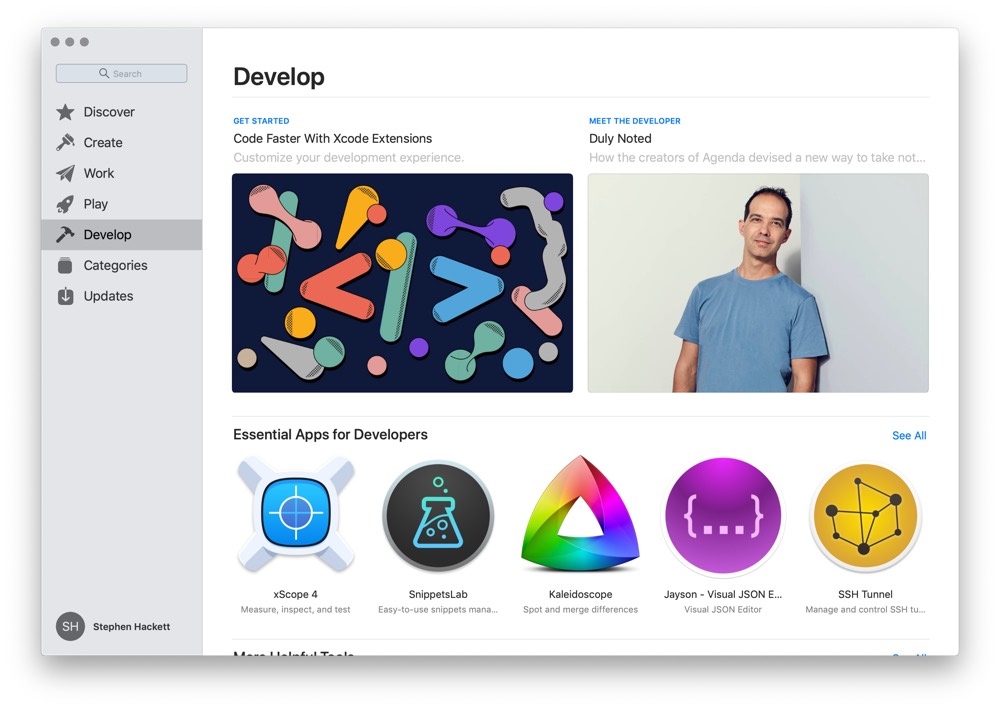The height and width of the screenshot is (710, 1000).
Task: Click the SnippetsLab flask icon
Action: pos(438,516)
